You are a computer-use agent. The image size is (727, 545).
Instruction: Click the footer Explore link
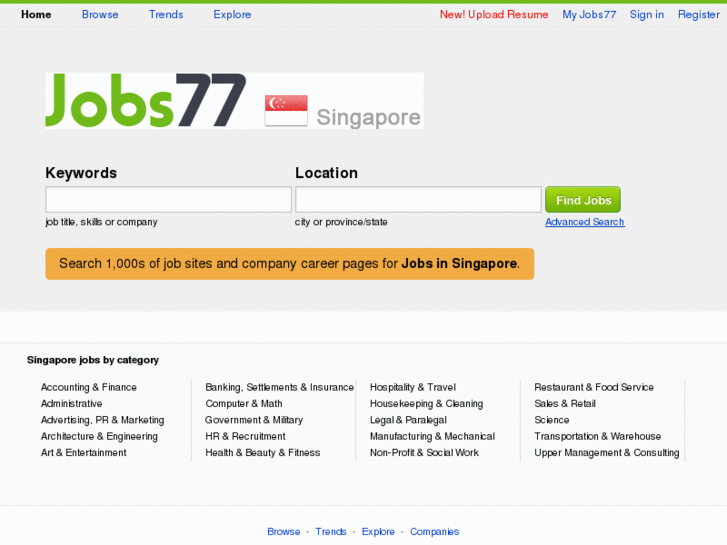click(x=378, y=532)
